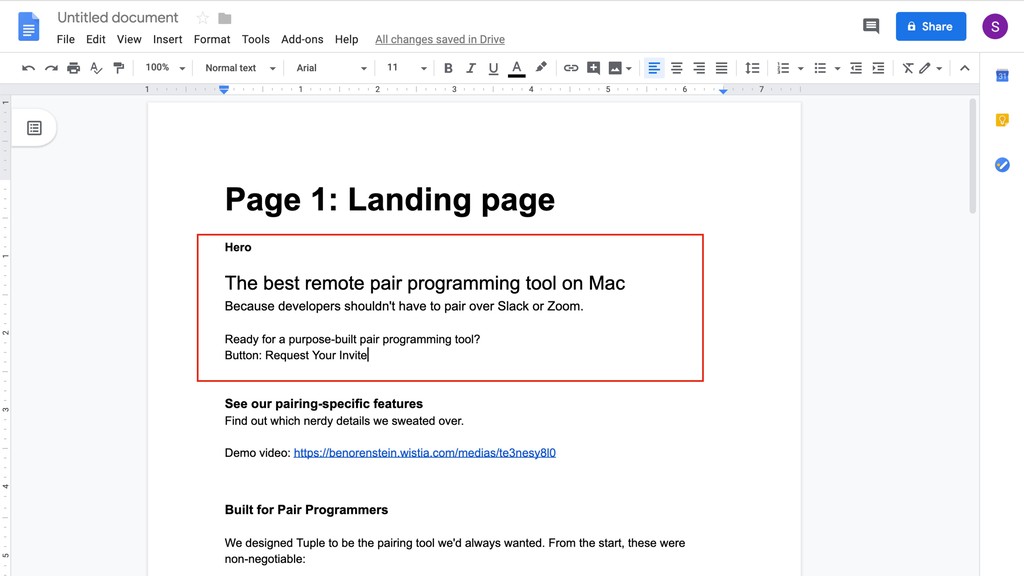Open line spacing options
Viewport: 1024px width, 576px height.
pyautogui.click(x=752, y=68)
